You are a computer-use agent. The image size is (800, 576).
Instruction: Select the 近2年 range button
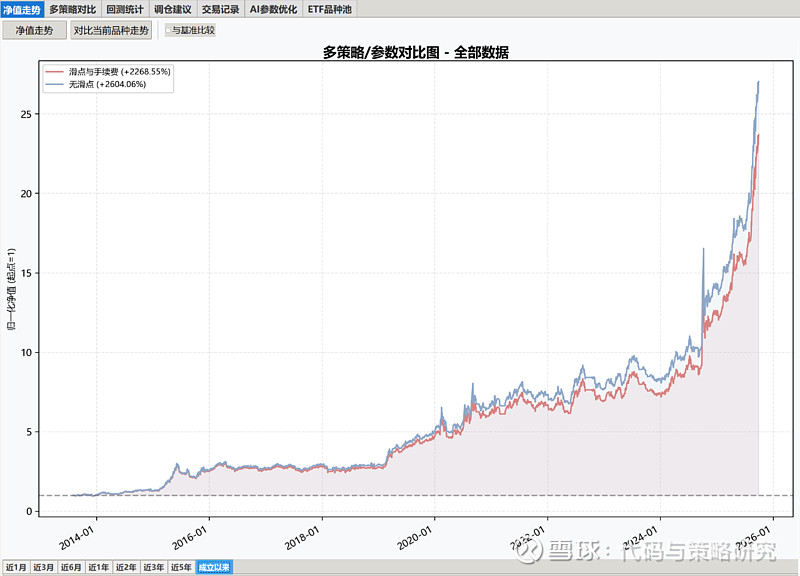pos(126,567)
